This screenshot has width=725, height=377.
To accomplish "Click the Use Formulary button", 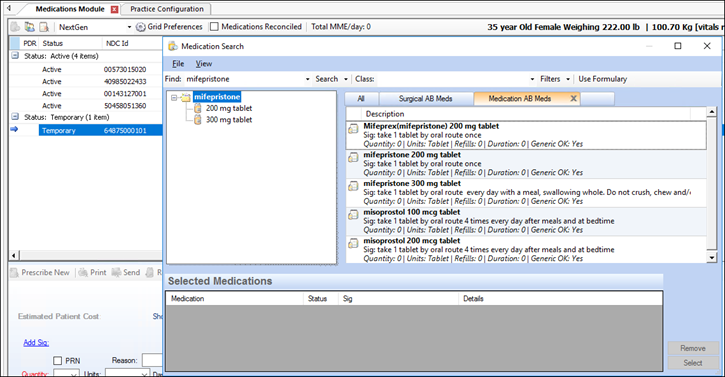I will pyautogui.click(x=602, y=79).
